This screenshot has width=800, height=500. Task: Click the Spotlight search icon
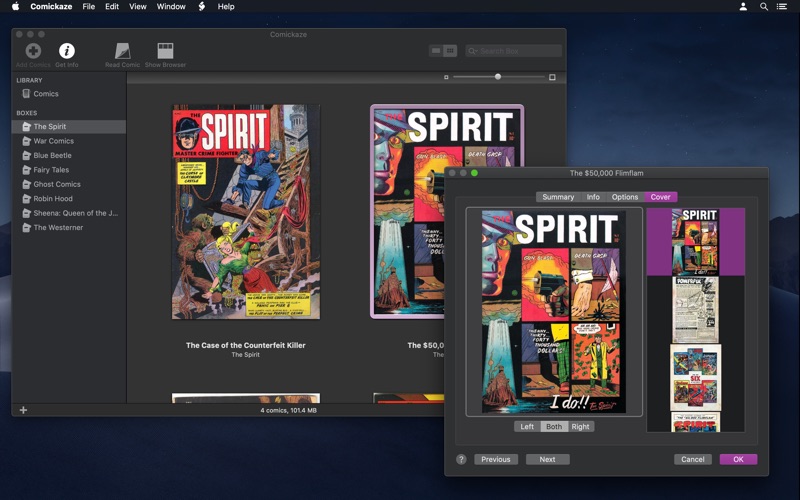(x=764, y=7)
